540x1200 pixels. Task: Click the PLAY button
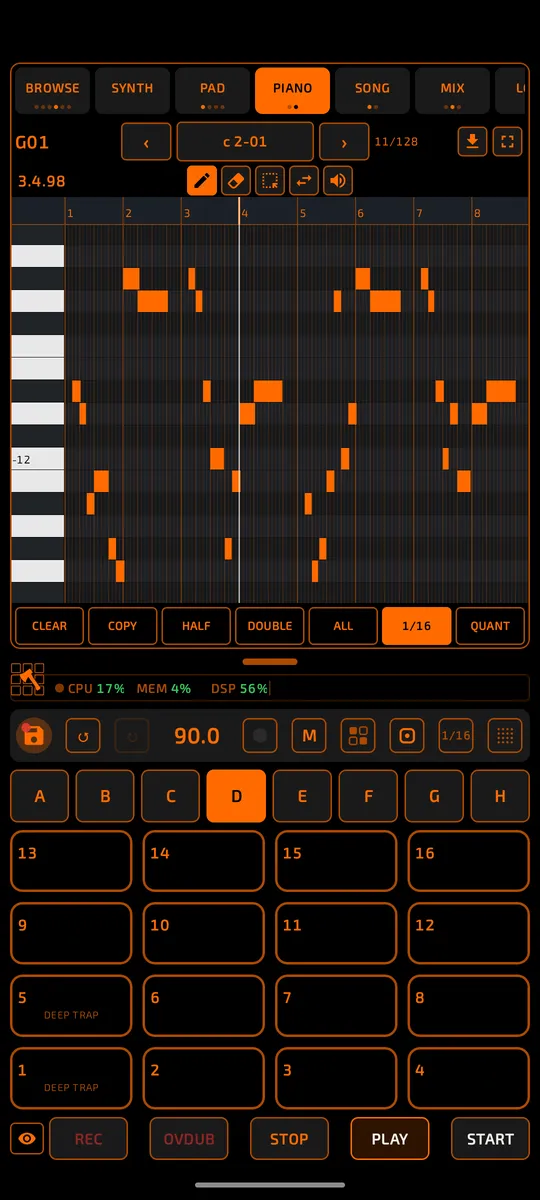pos(390,1138)
